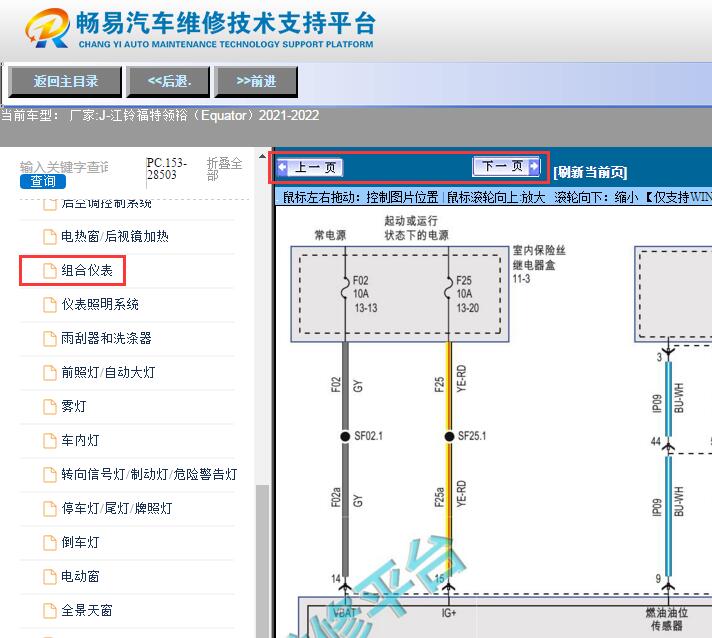Go back with the <<后退 button
This screenshot has height=638, width=712.
coord(168,82)
